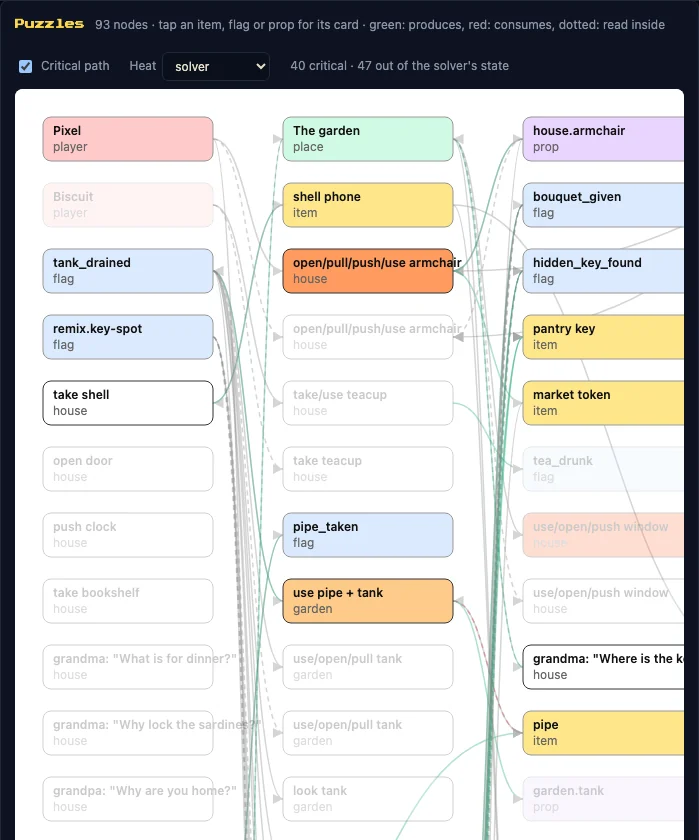The height and width of the screenshot is (840, 699).
Task: Select the orange open/pull/push/use armchair node
Action: click(368, 271)
